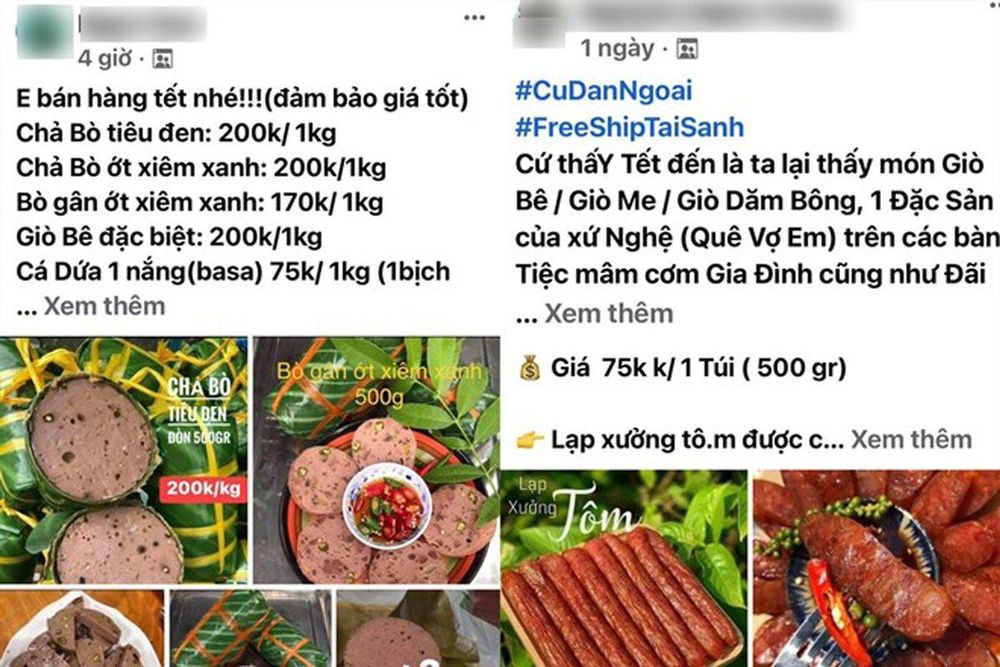Open the bottom-right round chả slice photo

tap(418, 628)
